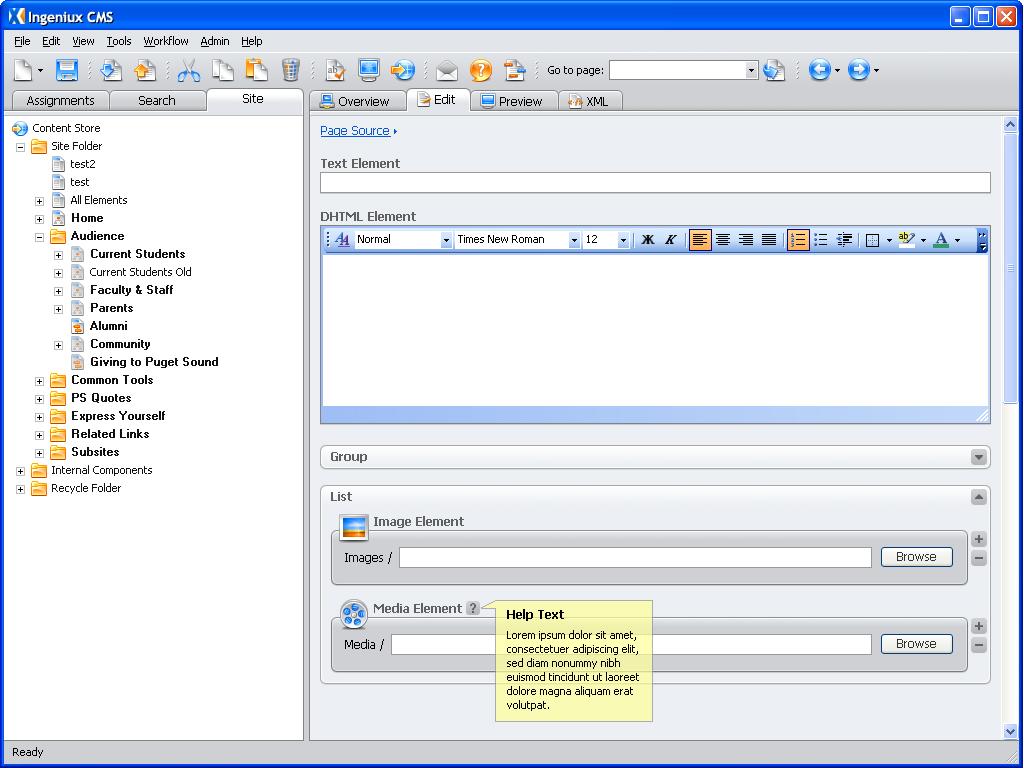Click the font color A icon

(941, 240)
